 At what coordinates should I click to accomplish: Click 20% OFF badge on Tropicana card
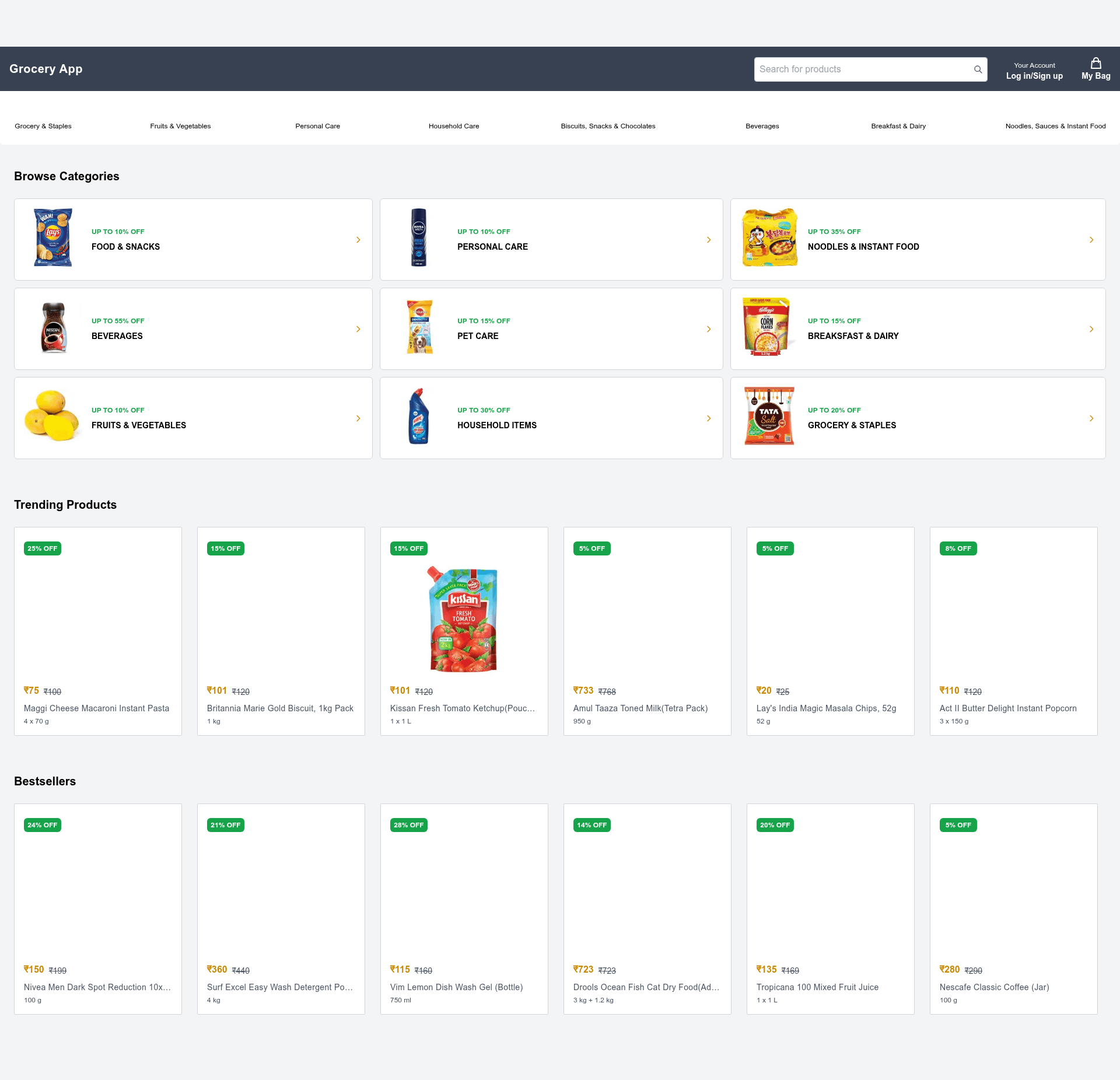coord(775,825)
